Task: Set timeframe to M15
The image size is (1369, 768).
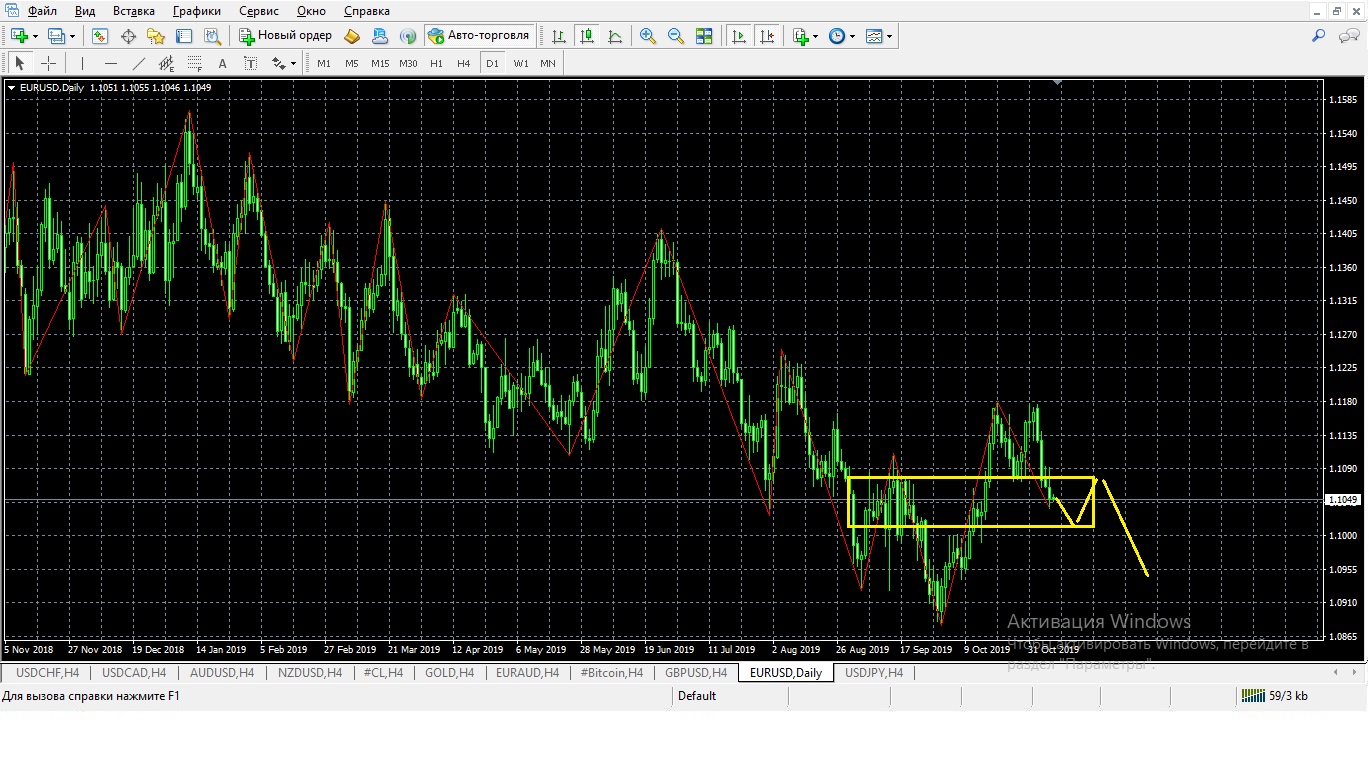Action: tap(380, 63)
